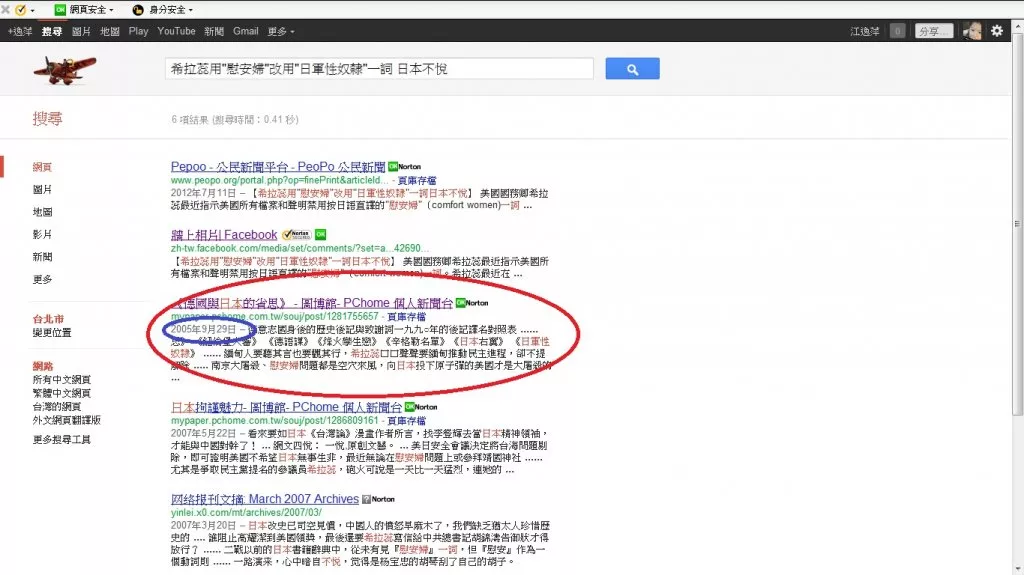Close the toolbar with X icon
The height and width of the screenshot is (575, 1024).
tap(5, 10)
